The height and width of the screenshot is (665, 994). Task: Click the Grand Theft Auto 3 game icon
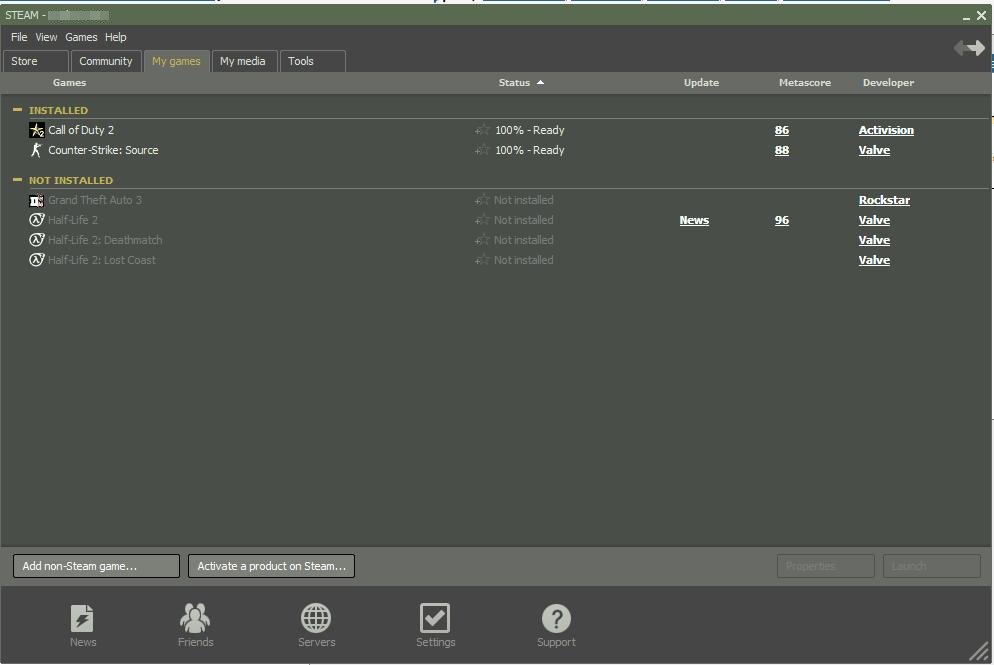click(37, 200)
